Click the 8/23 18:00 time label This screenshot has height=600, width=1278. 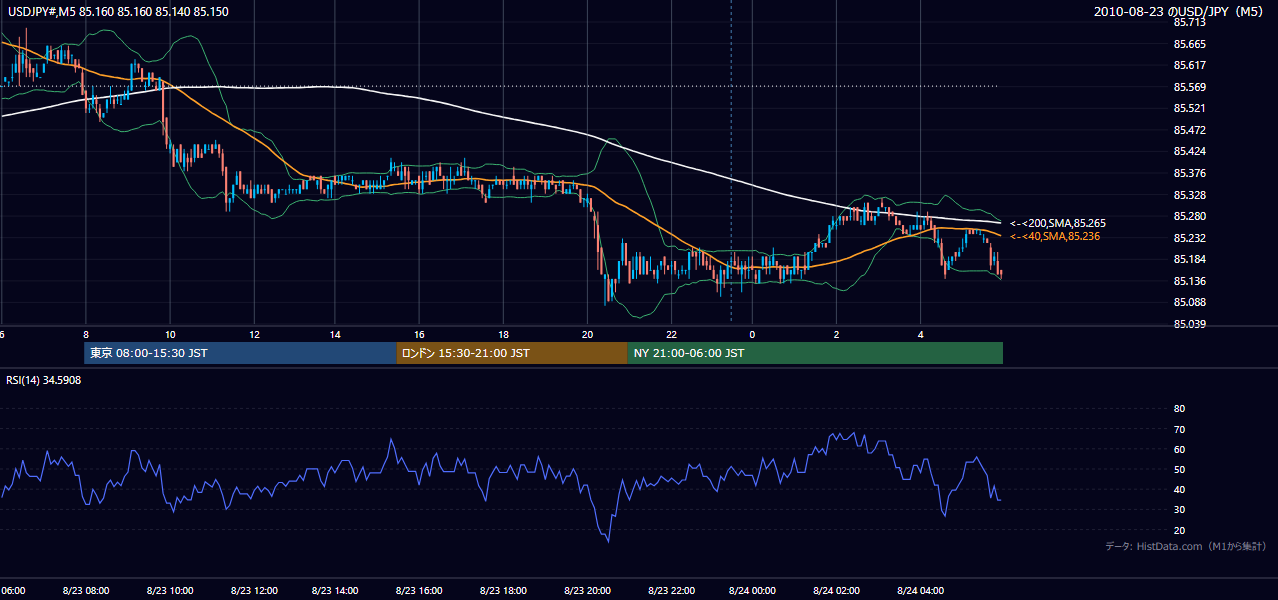(503, 591)
